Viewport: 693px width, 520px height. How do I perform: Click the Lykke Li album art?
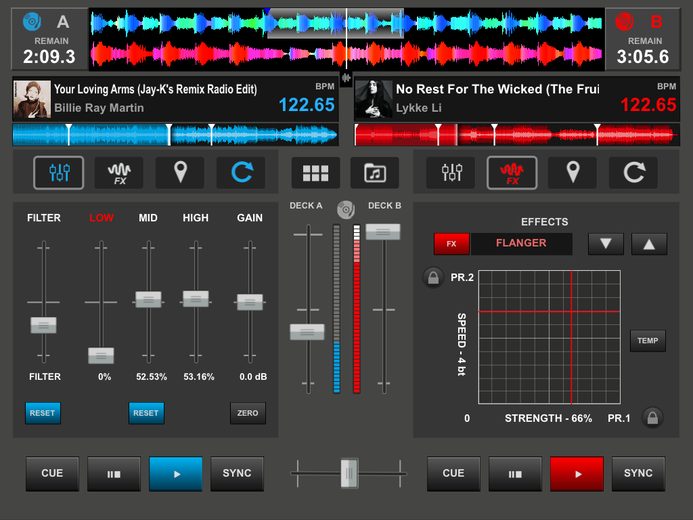pos(373,99)
